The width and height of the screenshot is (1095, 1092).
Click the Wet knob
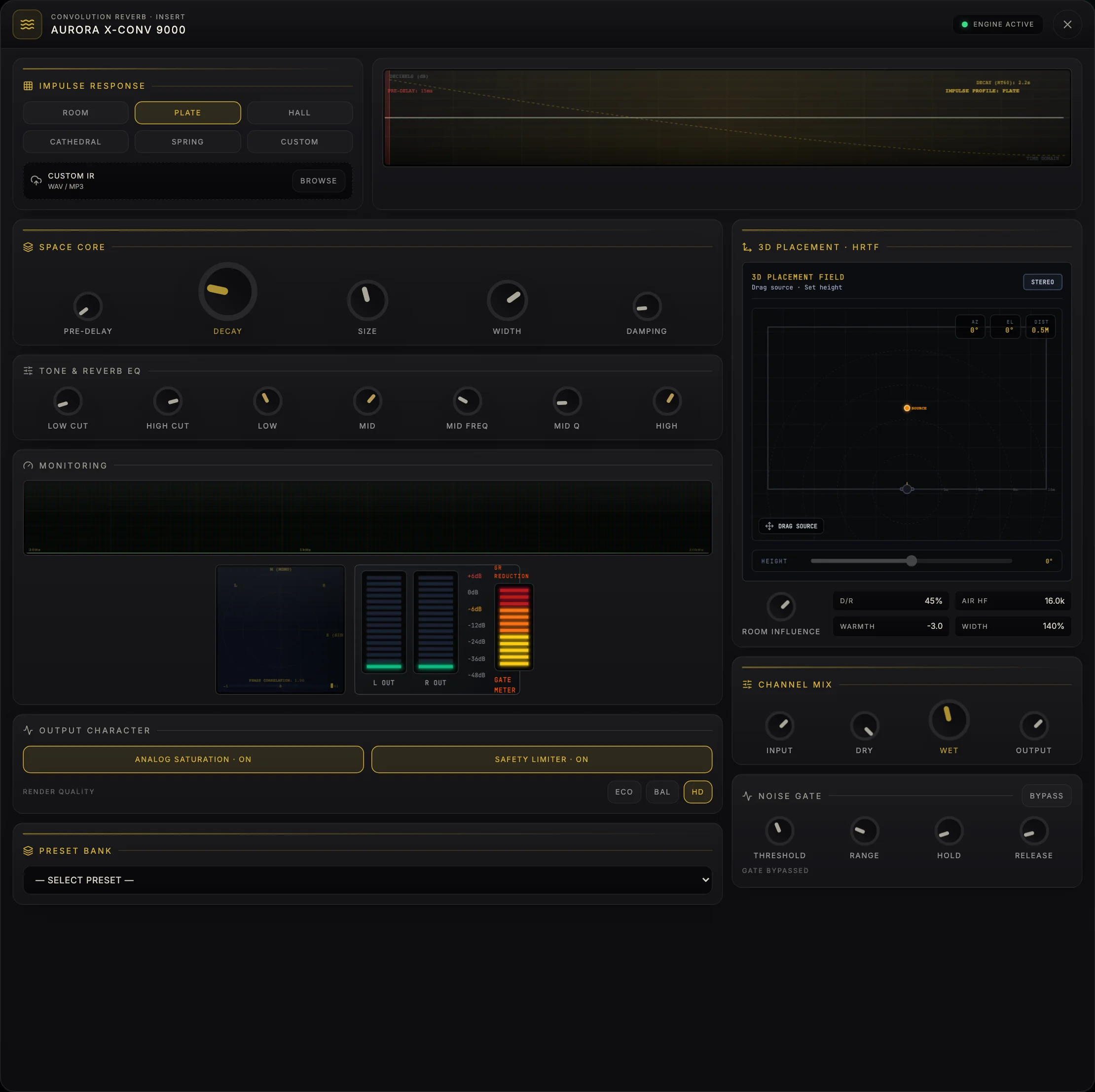point(949,720)
